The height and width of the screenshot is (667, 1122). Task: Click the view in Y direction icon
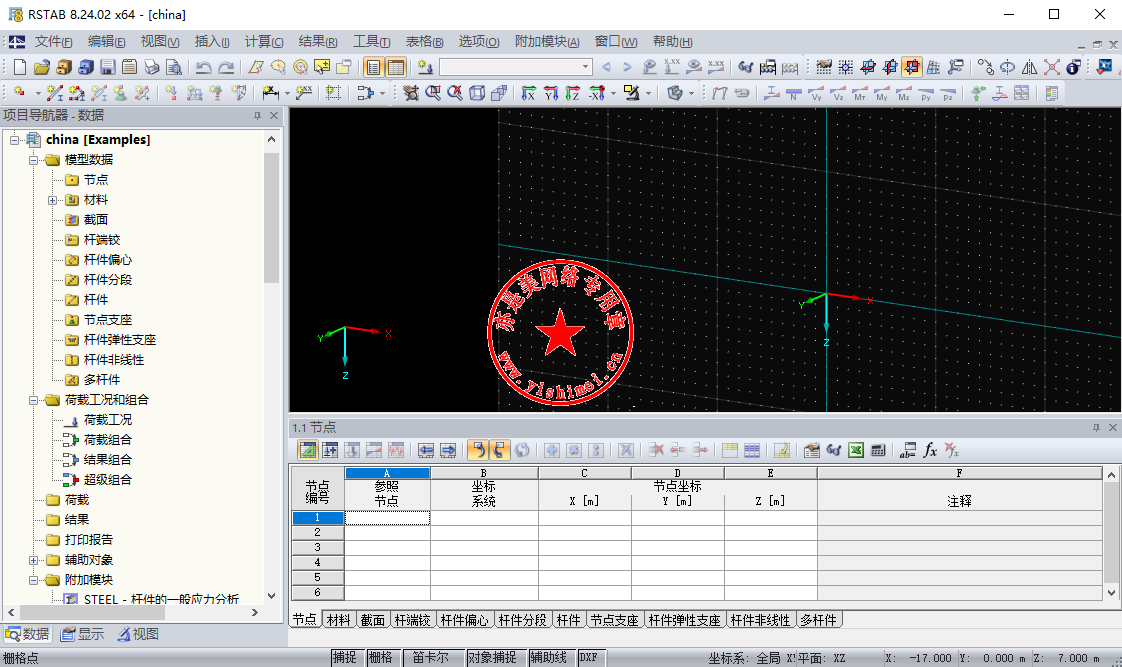tap(551, 93)
